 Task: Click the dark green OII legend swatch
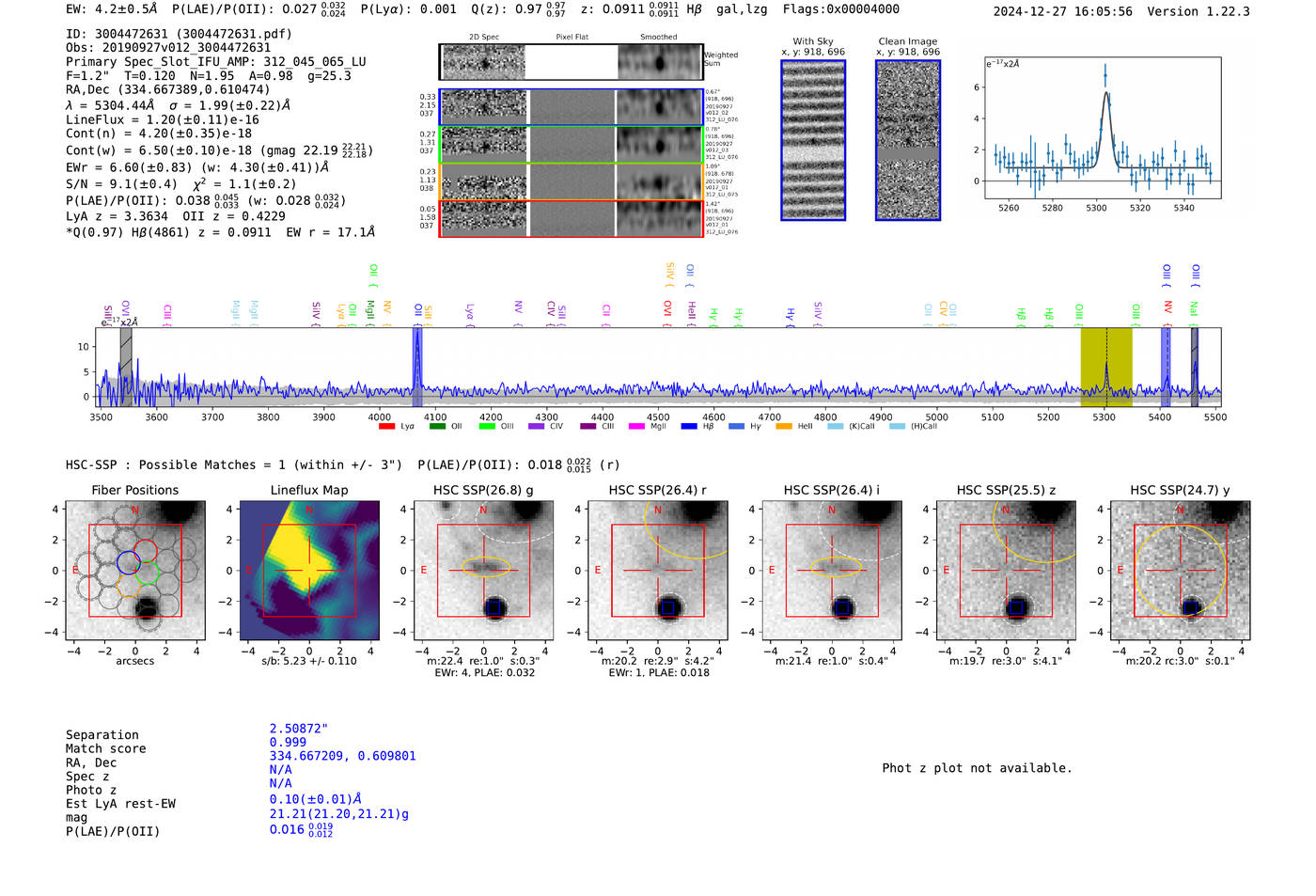[x=437, y=427]
